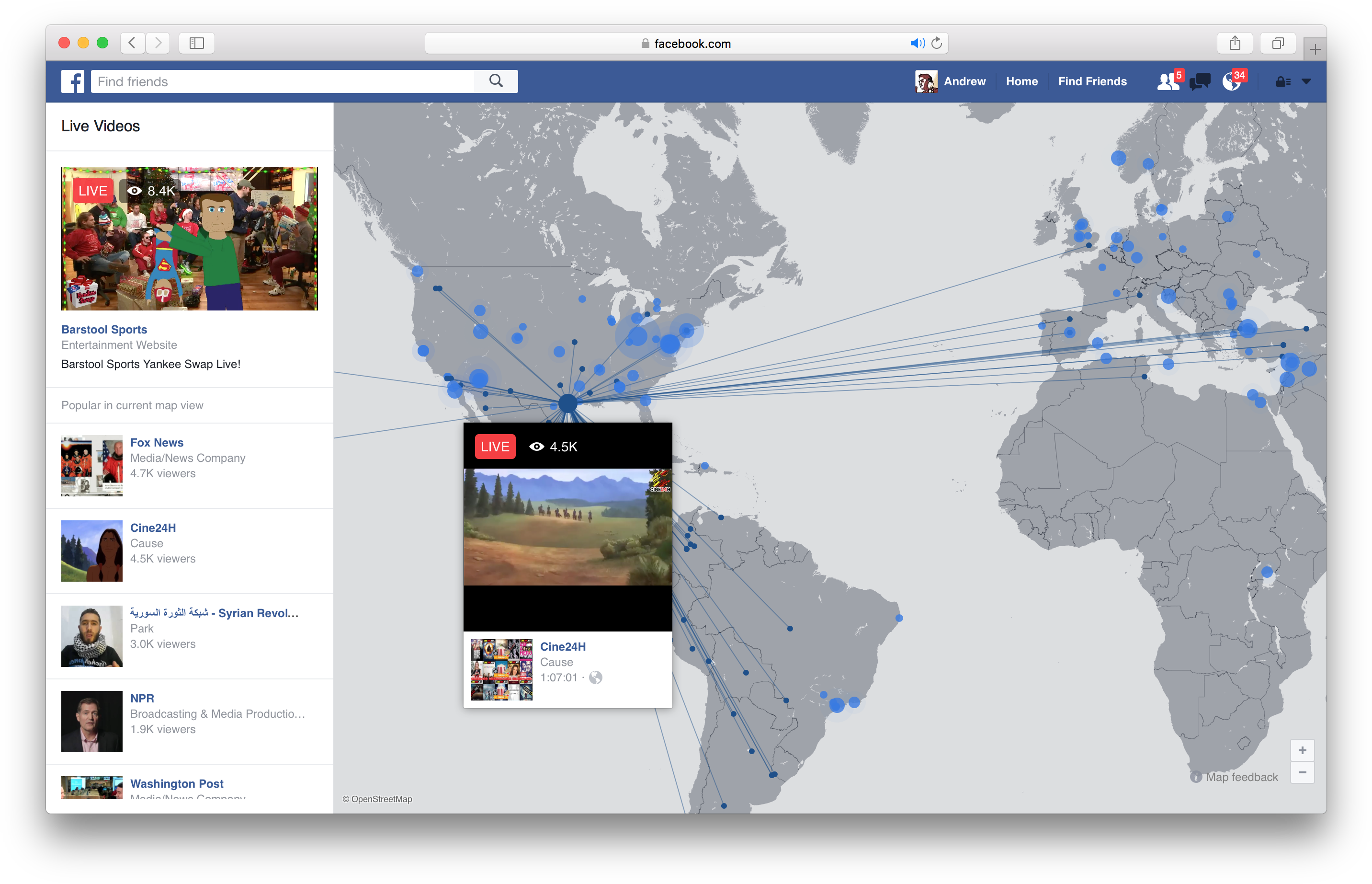Open Find Friends in navigation
Screen dimensions: 1372x884
pyautogui.click(x=1092, y=81)
